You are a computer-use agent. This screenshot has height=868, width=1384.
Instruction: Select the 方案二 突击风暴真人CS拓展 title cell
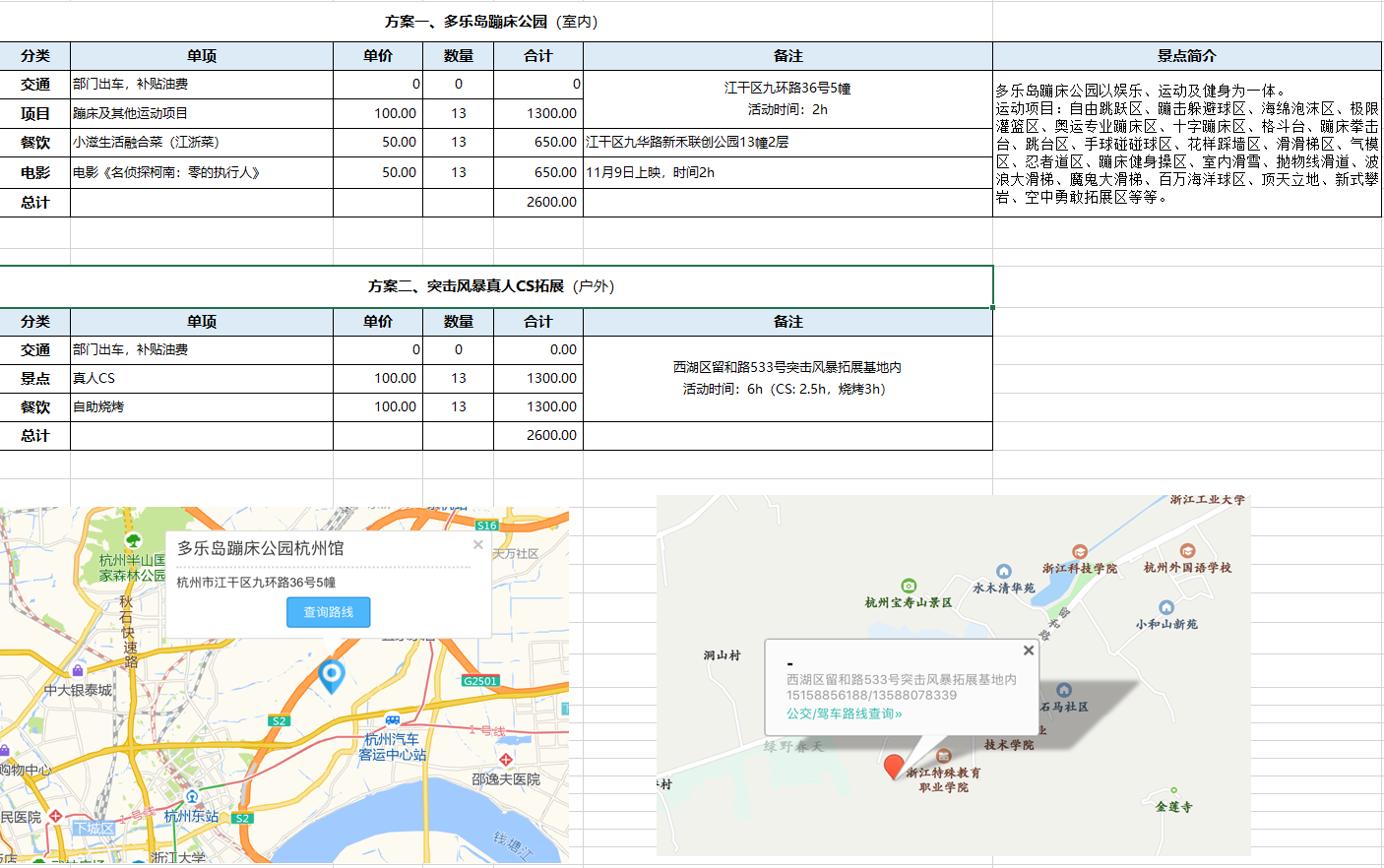click(495, 286)
